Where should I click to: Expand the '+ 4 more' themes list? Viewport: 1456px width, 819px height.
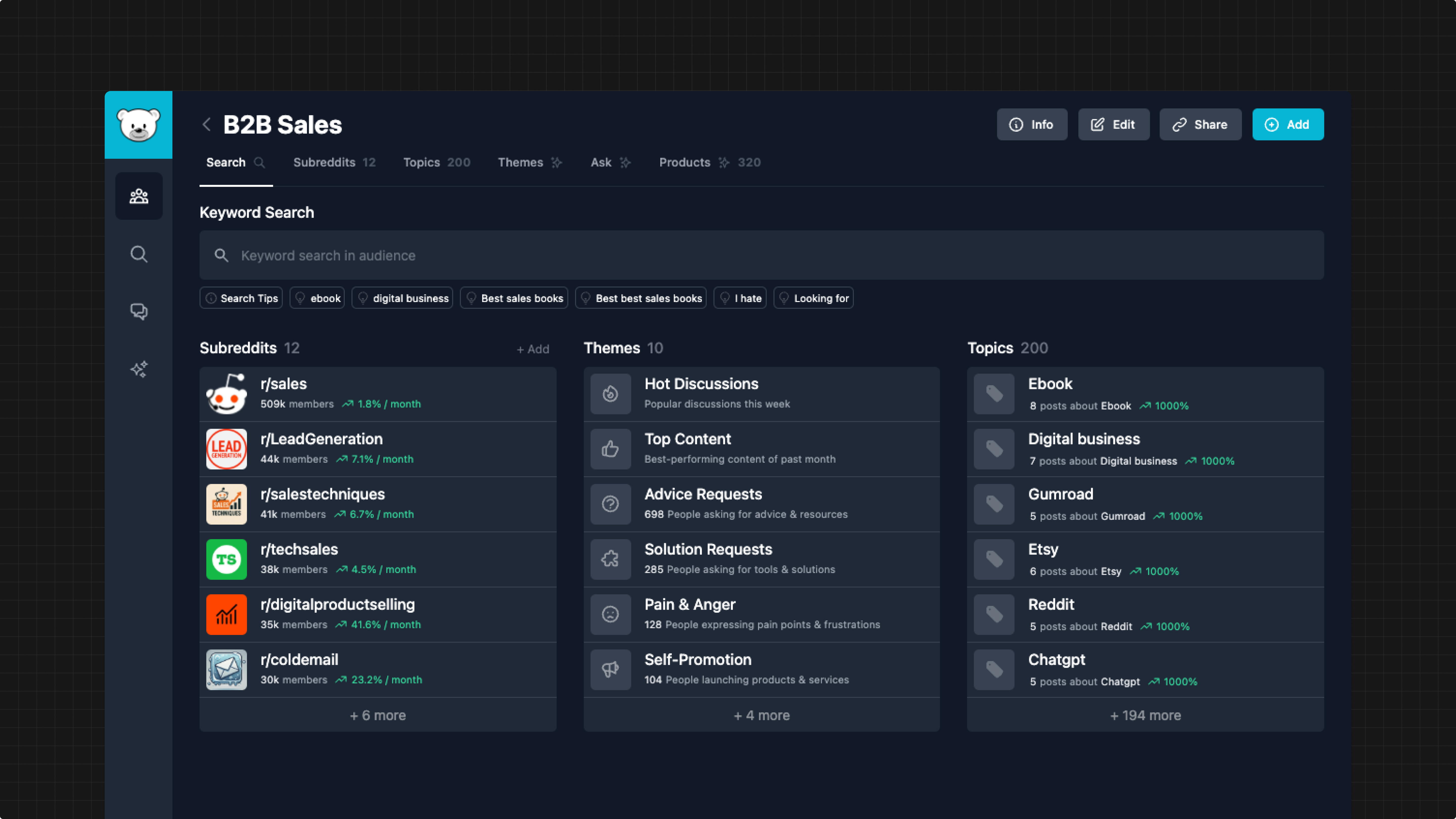761,715
